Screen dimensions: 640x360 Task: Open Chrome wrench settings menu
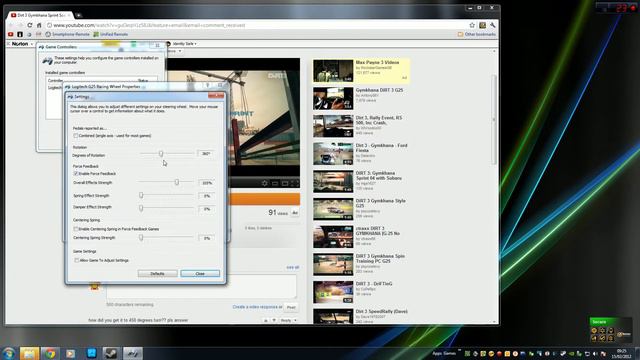pos(493,25)
